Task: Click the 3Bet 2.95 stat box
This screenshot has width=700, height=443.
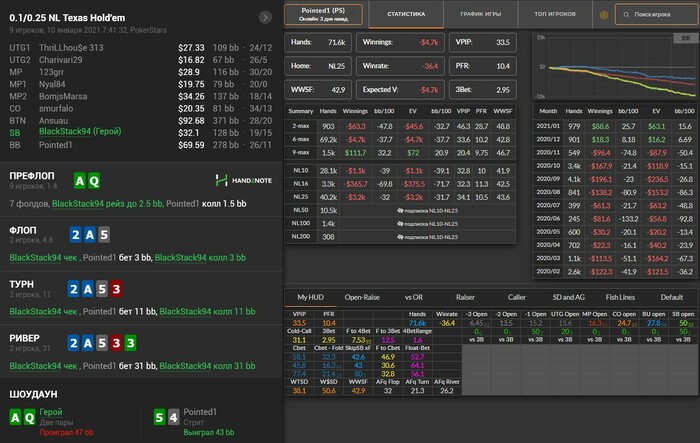Action: [483, 90]
